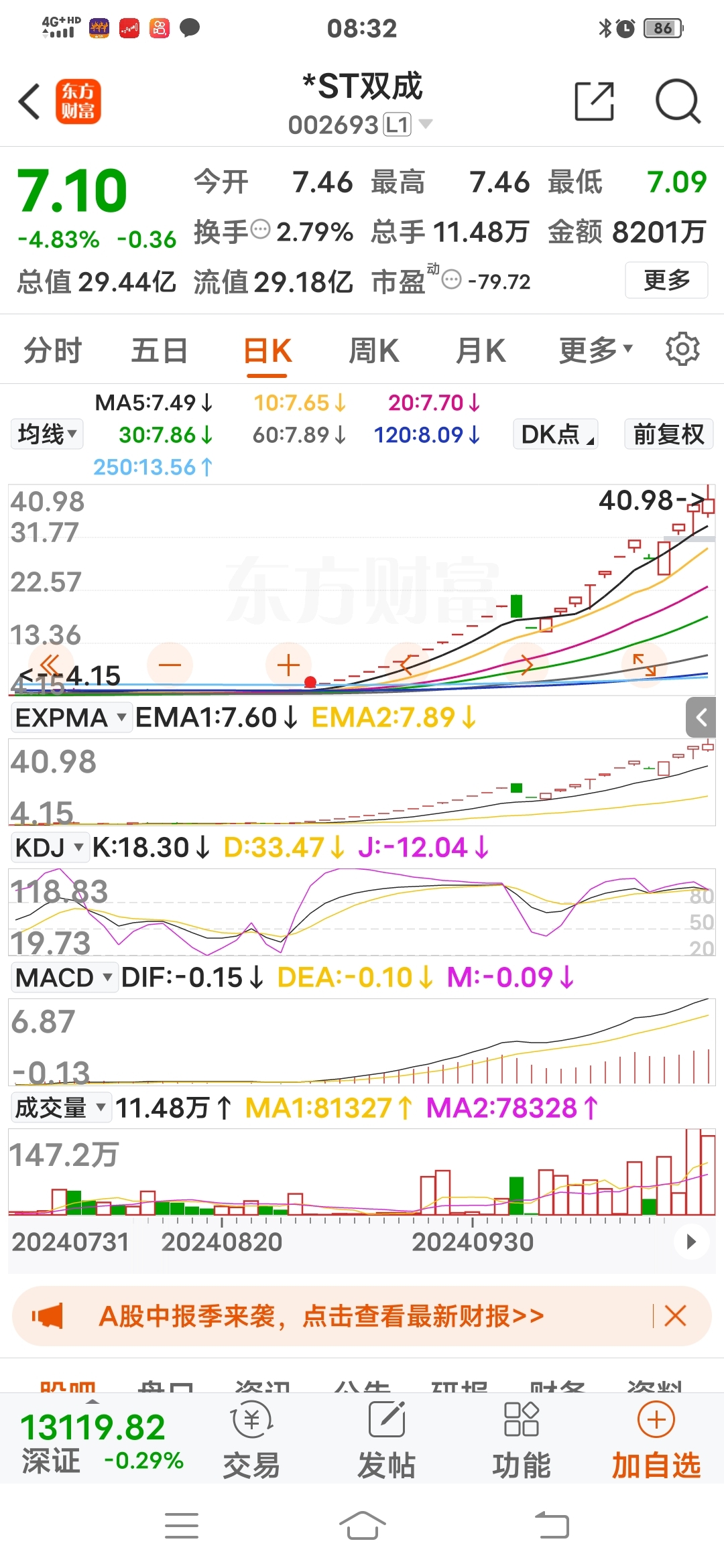Zoom out chart with minus button

tap(170, 665)
